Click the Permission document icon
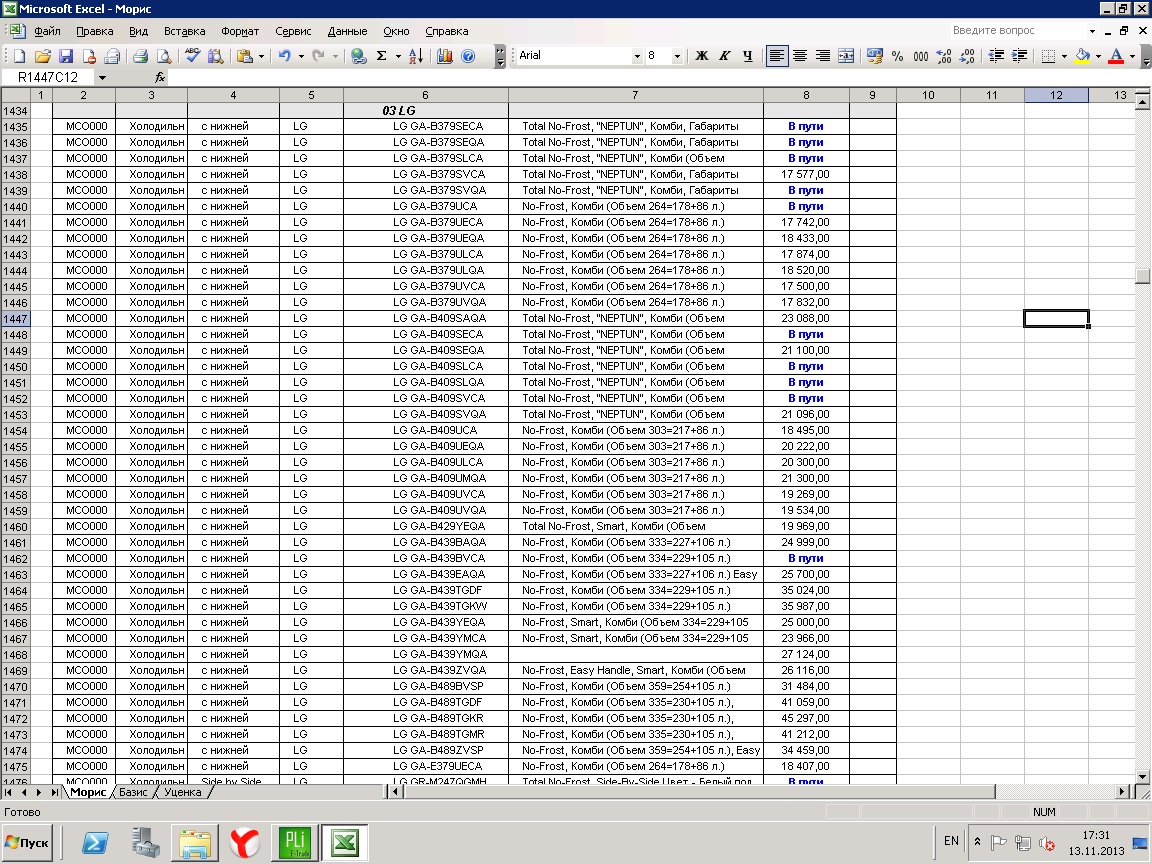The image size is (1152, 864). pos(89,56)
